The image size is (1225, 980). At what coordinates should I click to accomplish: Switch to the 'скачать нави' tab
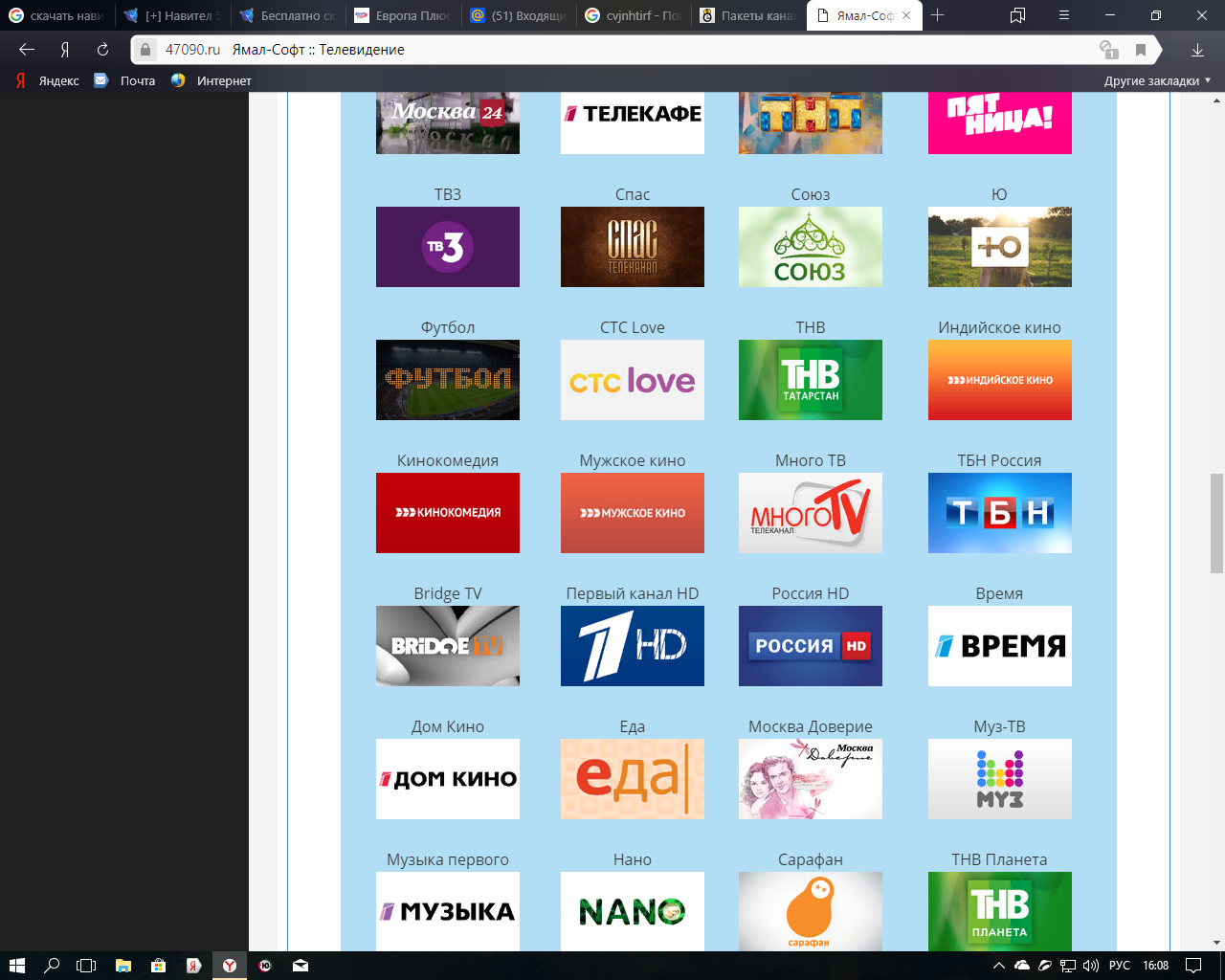(x=57, y=15)
